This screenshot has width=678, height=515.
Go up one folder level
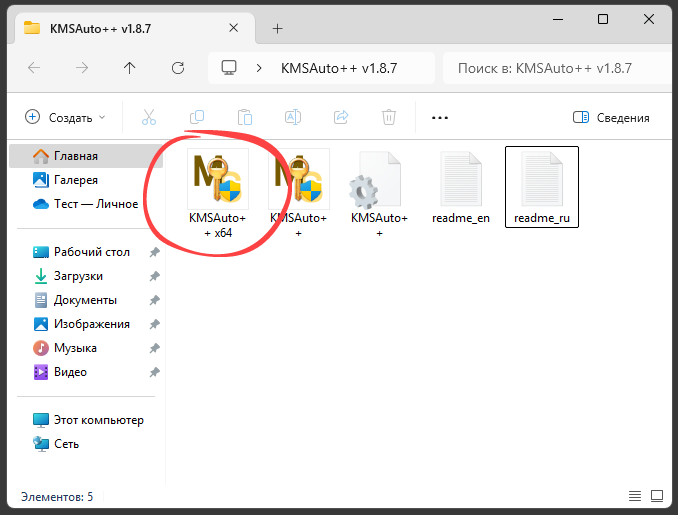point(129,68)
